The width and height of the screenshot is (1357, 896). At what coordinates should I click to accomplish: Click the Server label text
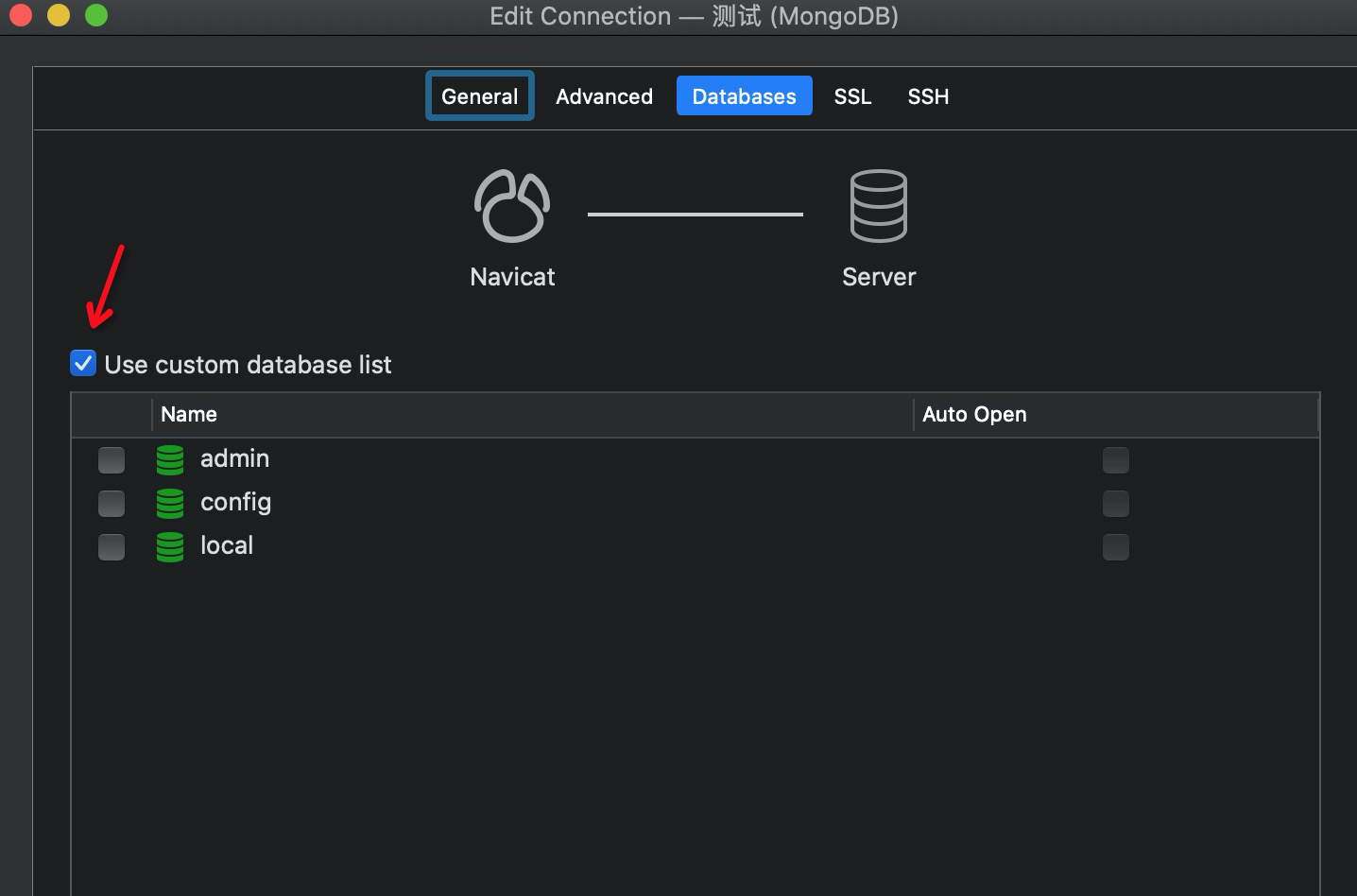click(879, 277)
